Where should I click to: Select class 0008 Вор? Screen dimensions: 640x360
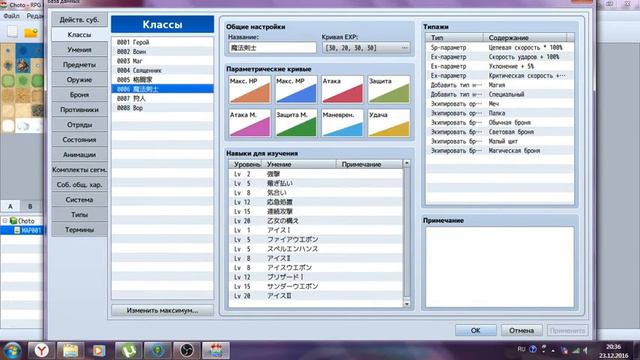pyautogui.click(x=162, y=108)
